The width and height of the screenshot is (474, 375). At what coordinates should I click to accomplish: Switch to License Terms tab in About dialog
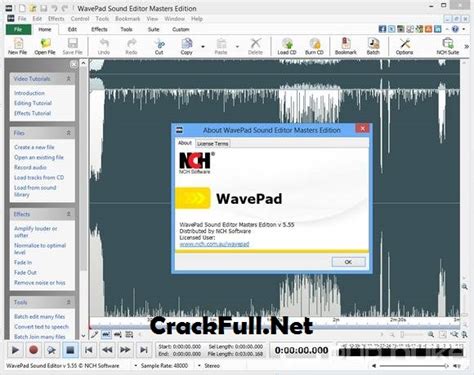[x=212, y=144]
